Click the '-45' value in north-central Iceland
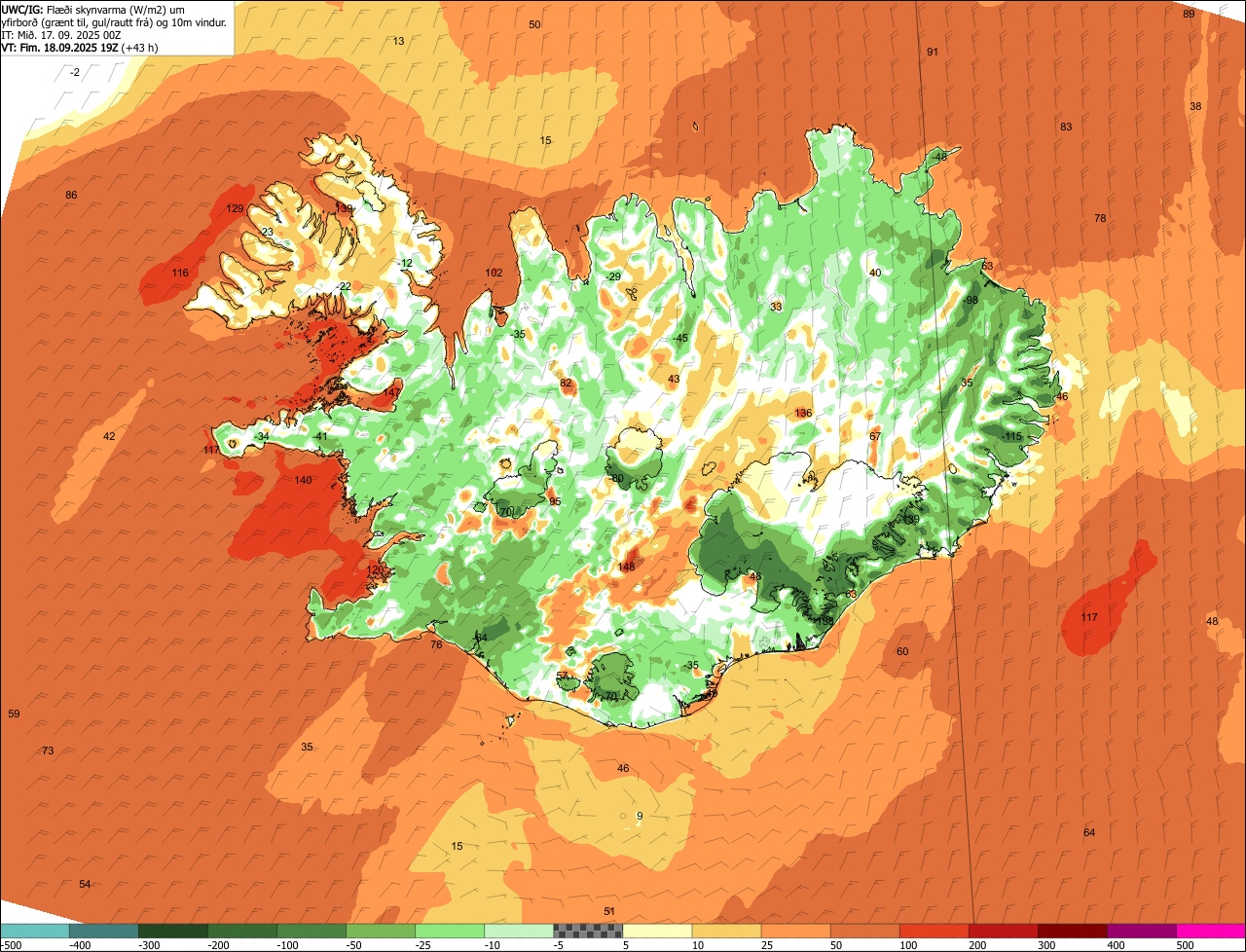The width and height of the screenshot is (1246, 952). click(x=681, y=338)
